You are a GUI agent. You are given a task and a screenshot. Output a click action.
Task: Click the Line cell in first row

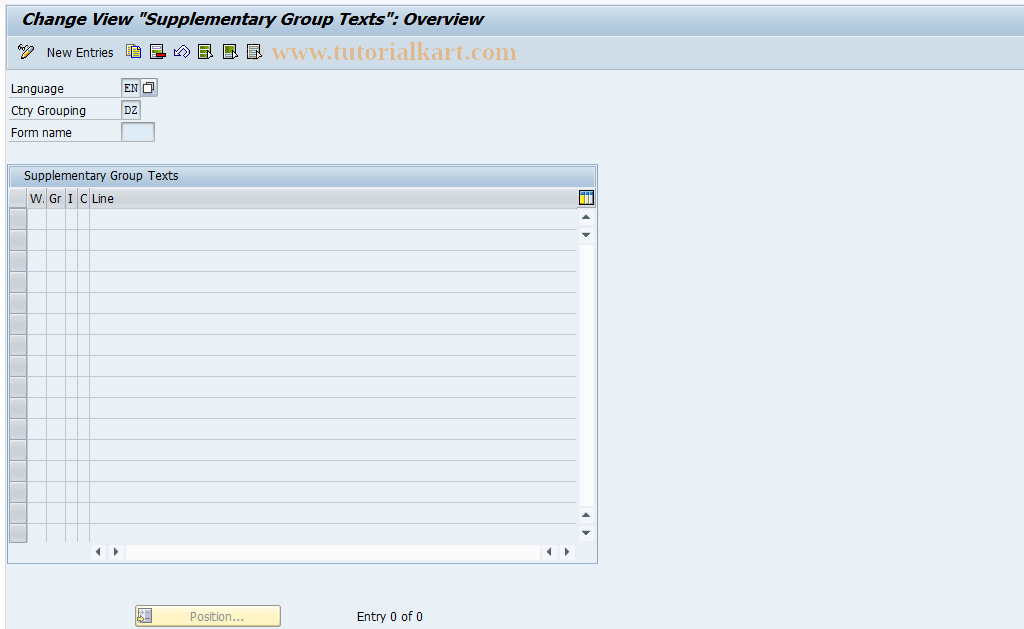click(x=332, y=219)
